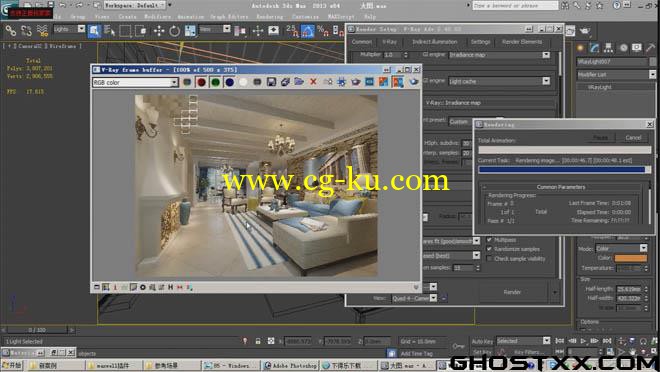Switch to the Settings tab in Render Setup
This screenshot has width=660, height=372.
click(480, 42)
